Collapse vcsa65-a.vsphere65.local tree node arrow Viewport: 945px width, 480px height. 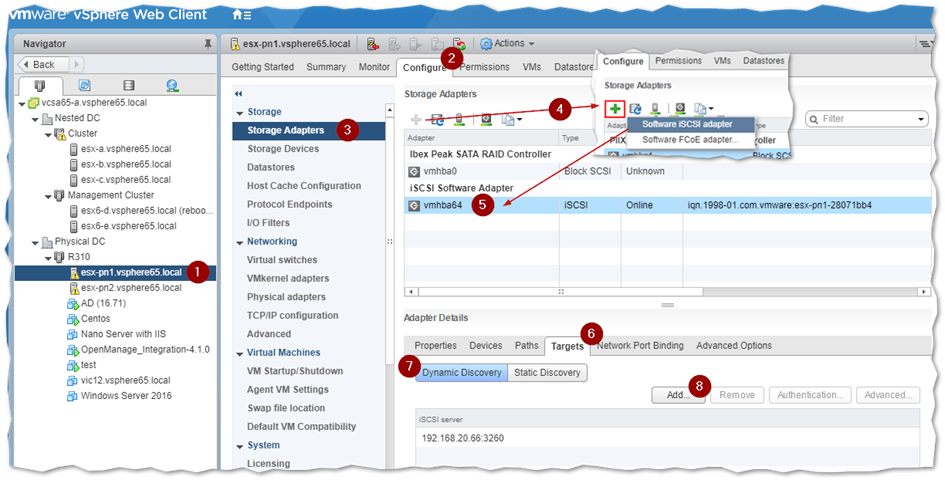[x=22, y=104]
